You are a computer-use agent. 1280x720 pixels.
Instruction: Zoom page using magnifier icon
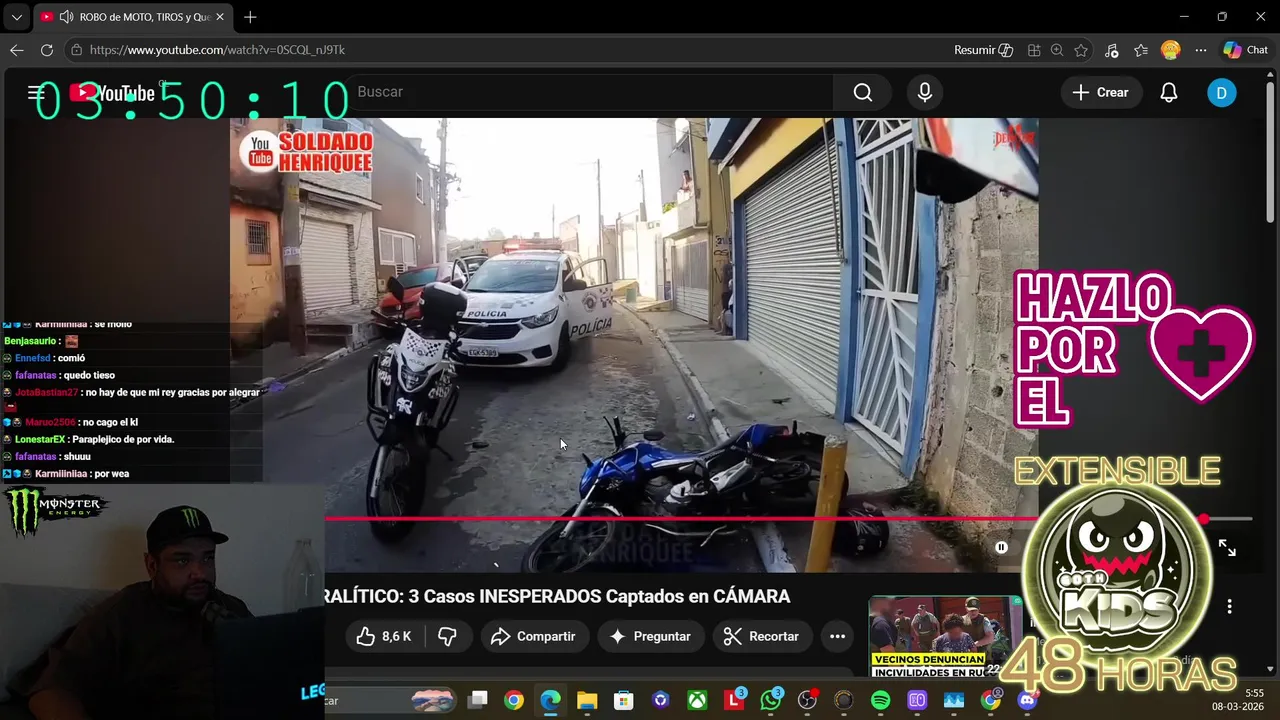click(x=1057, y=50)
